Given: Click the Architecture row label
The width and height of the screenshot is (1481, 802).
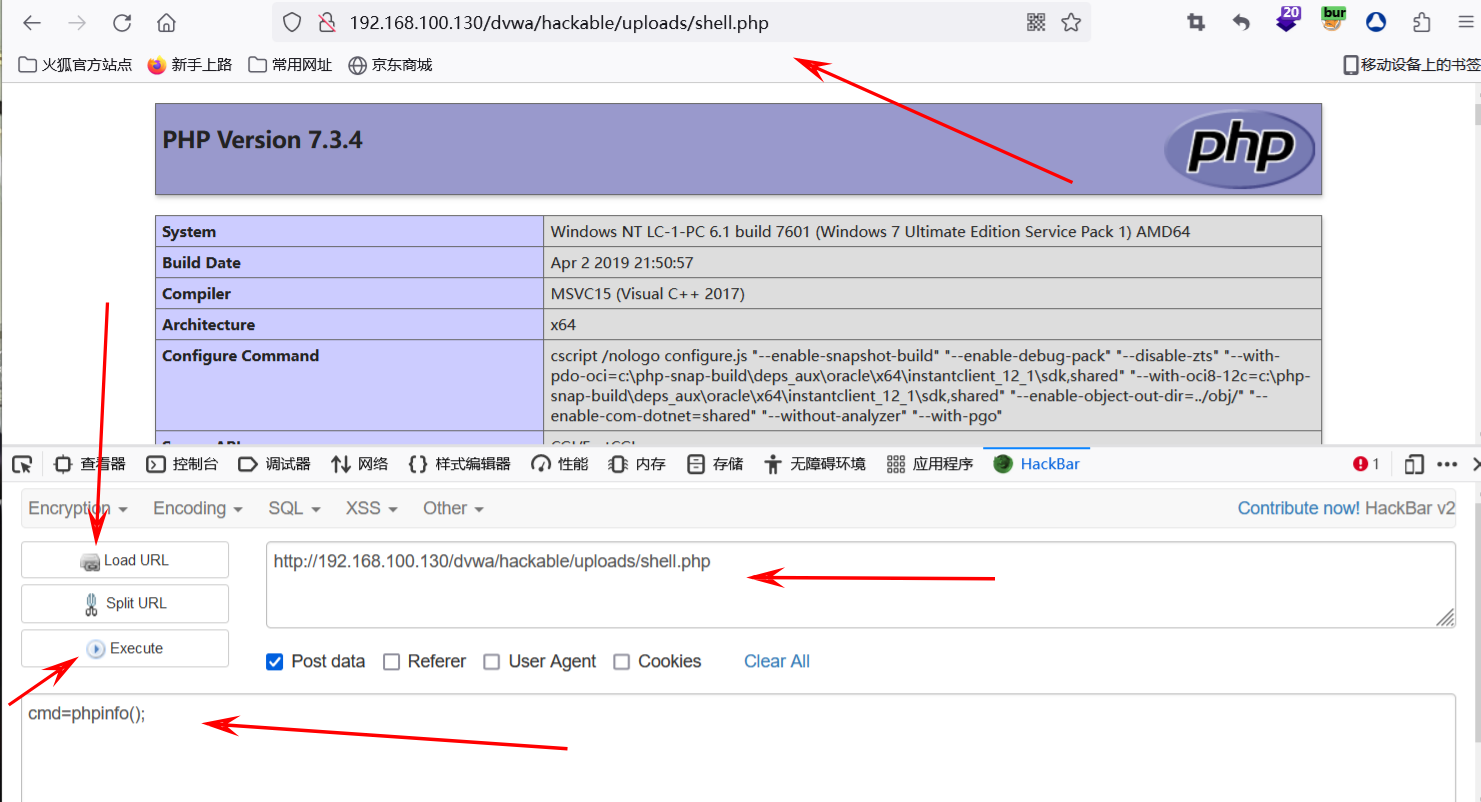Looking at the screenshot, I should (x=208, y=325).
